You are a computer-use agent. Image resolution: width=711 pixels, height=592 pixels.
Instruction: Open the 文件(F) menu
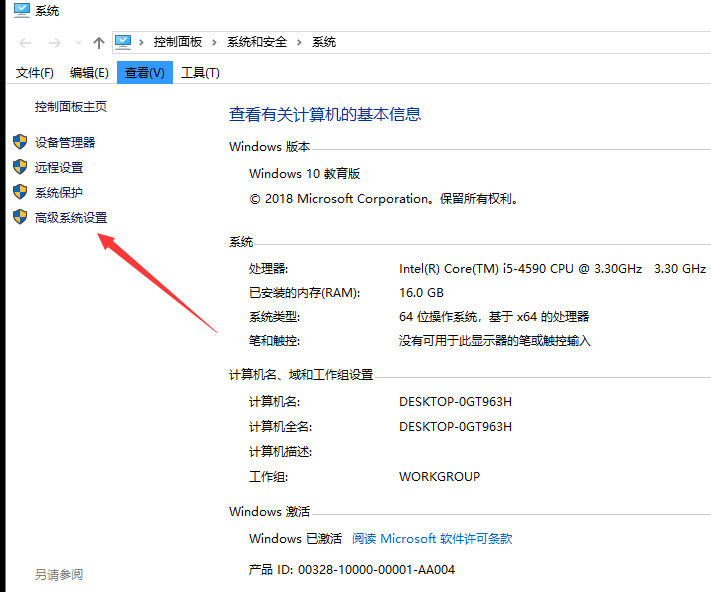[35, 72]
